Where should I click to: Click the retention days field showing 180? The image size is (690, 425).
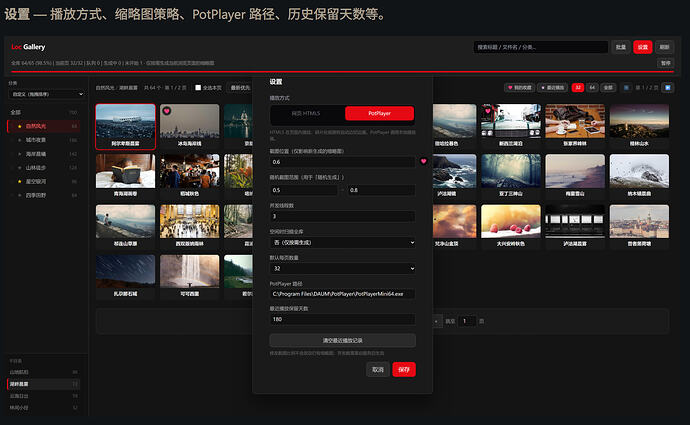click(342, 319)
